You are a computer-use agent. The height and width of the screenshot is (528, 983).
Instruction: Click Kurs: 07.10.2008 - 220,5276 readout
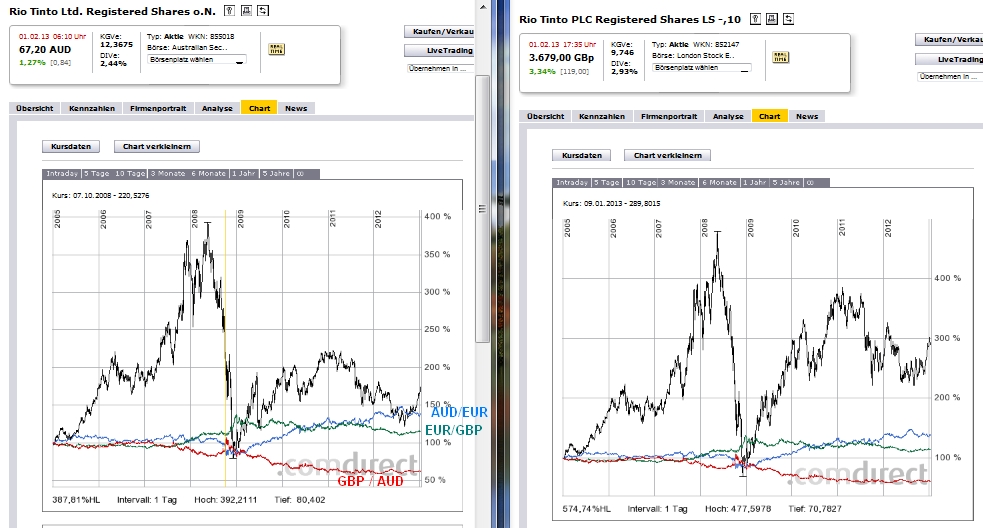[101, 196]
